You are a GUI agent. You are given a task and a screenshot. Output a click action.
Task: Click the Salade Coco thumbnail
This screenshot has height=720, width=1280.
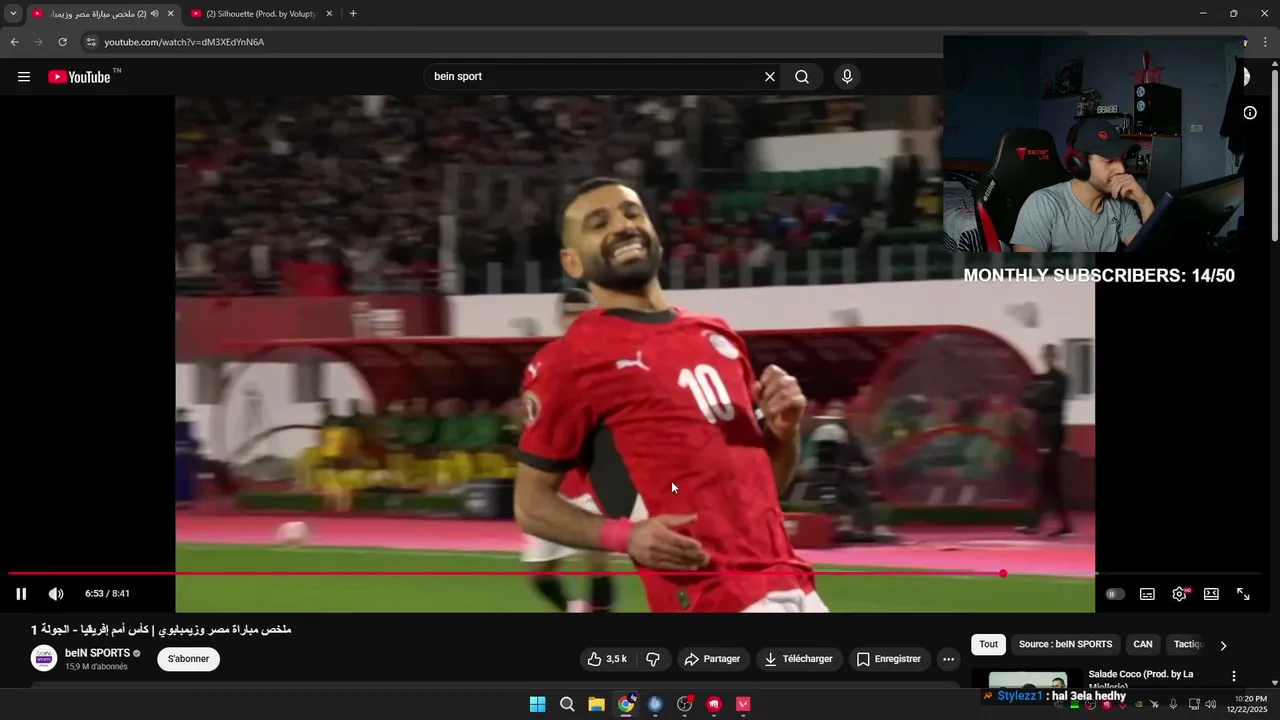pyautogui.click(x=1026, y=679)
